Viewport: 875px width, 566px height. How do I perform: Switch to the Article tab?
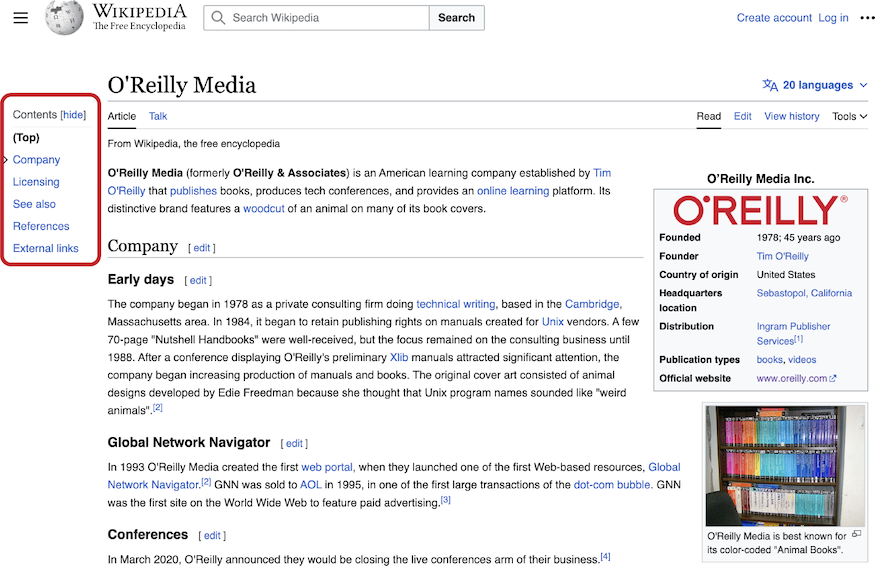pyautogui.click(x=122, y=116)
